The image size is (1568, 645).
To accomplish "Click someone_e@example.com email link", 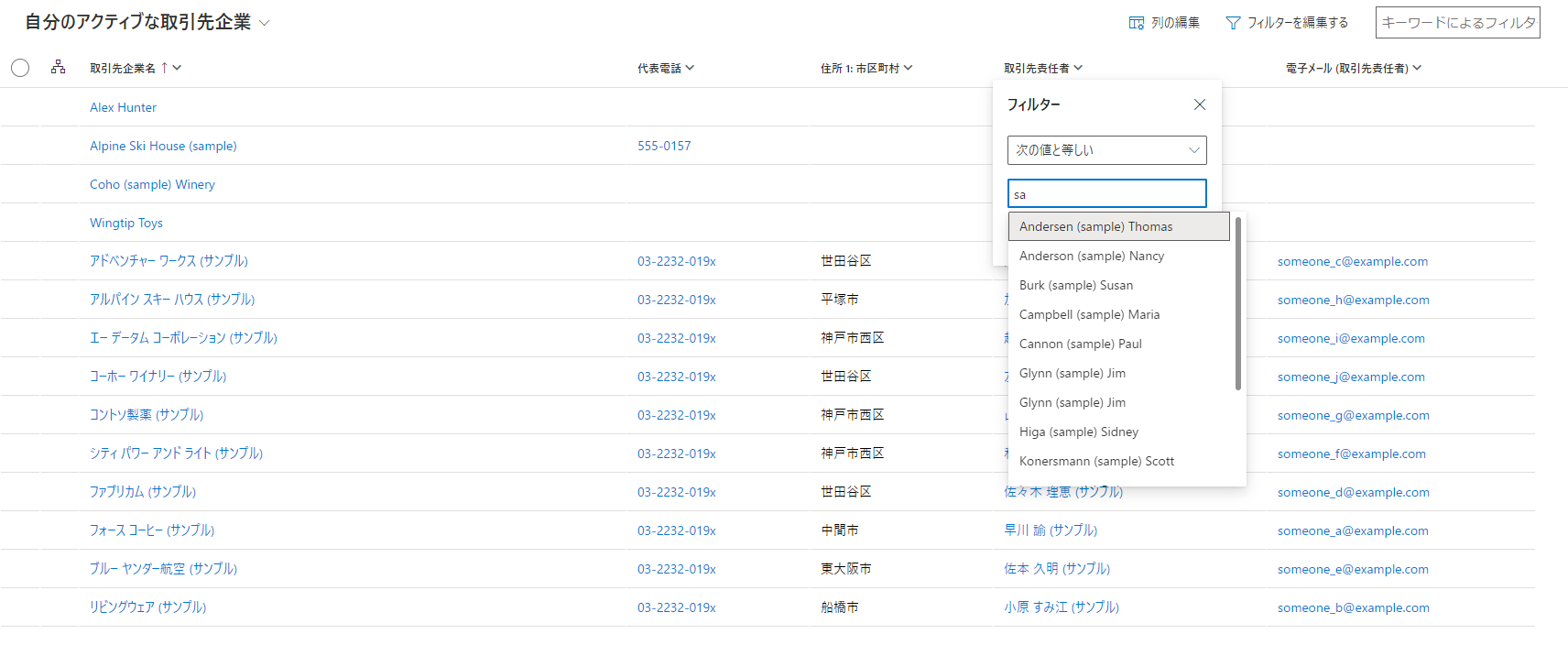I will pyautogui.click(x=1353, y=569).
